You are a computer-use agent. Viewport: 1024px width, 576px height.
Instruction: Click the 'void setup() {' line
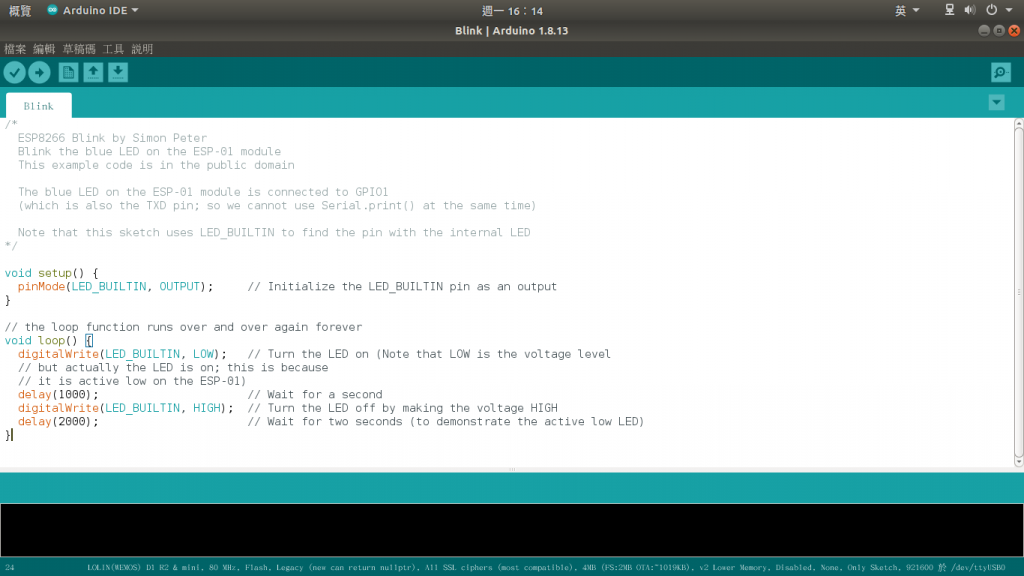click(51, 273)
